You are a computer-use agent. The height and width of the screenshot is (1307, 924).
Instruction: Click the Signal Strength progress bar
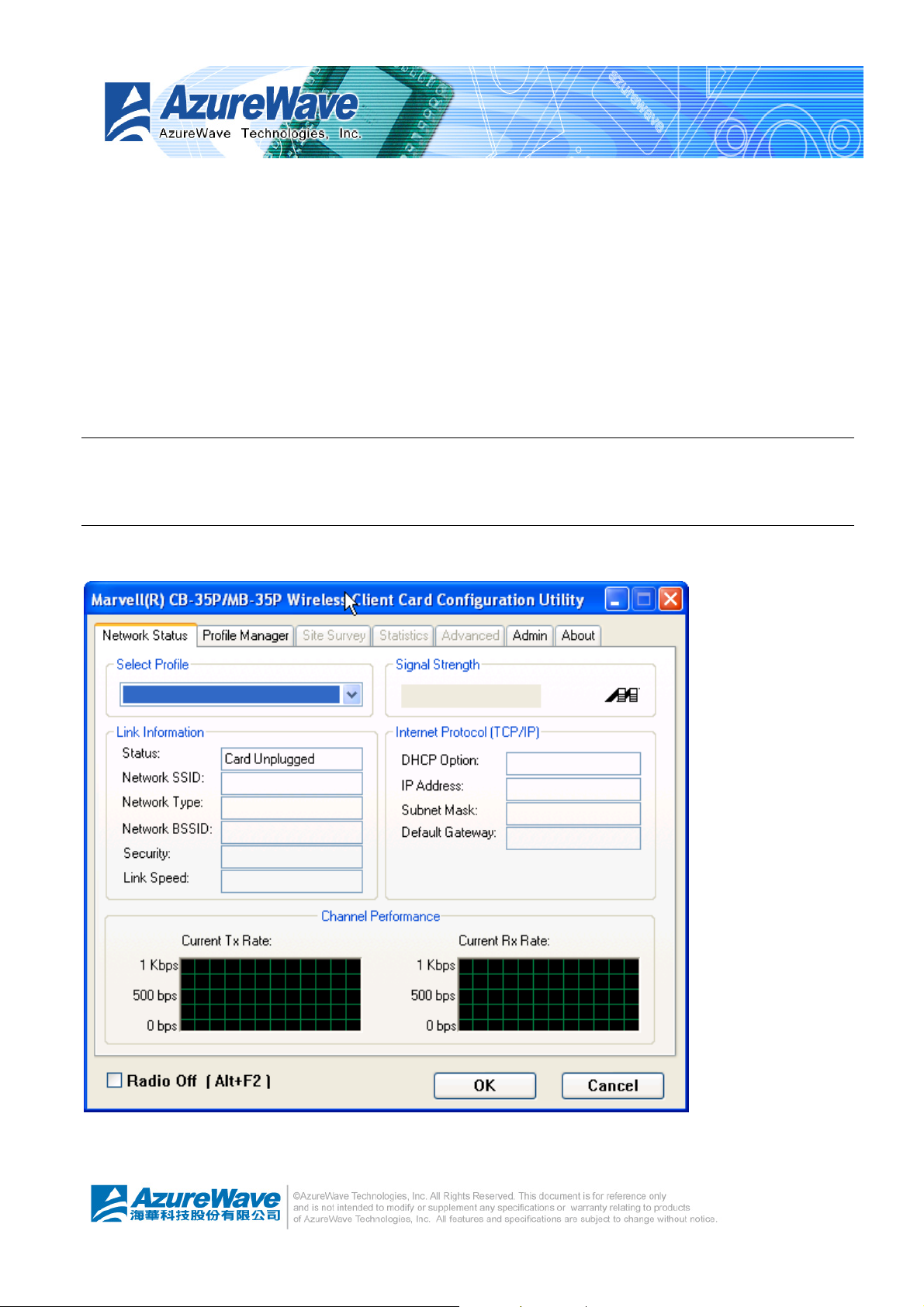471,696
